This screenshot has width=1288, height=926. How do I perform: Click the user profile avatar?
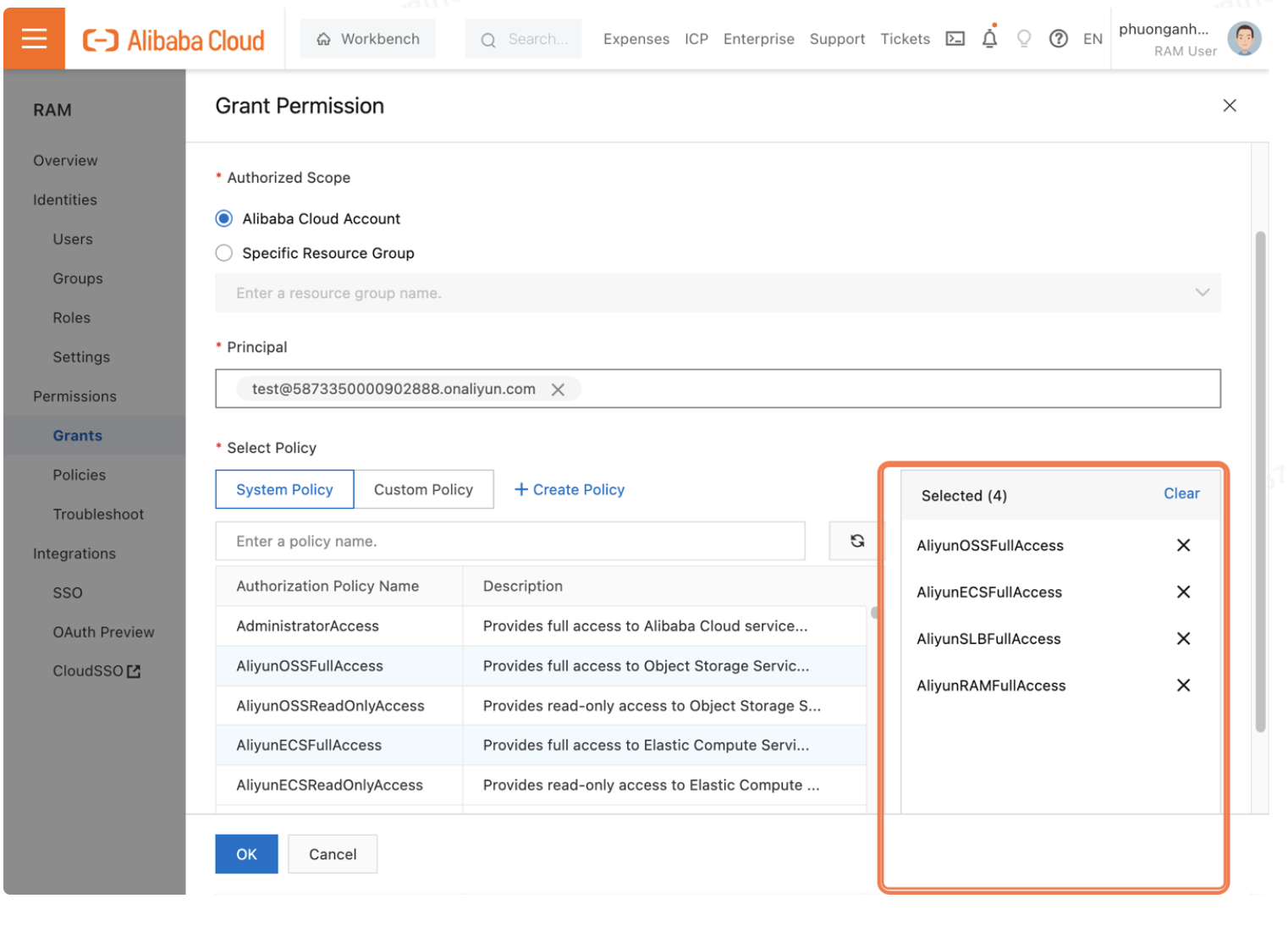tap(1243, 39)
